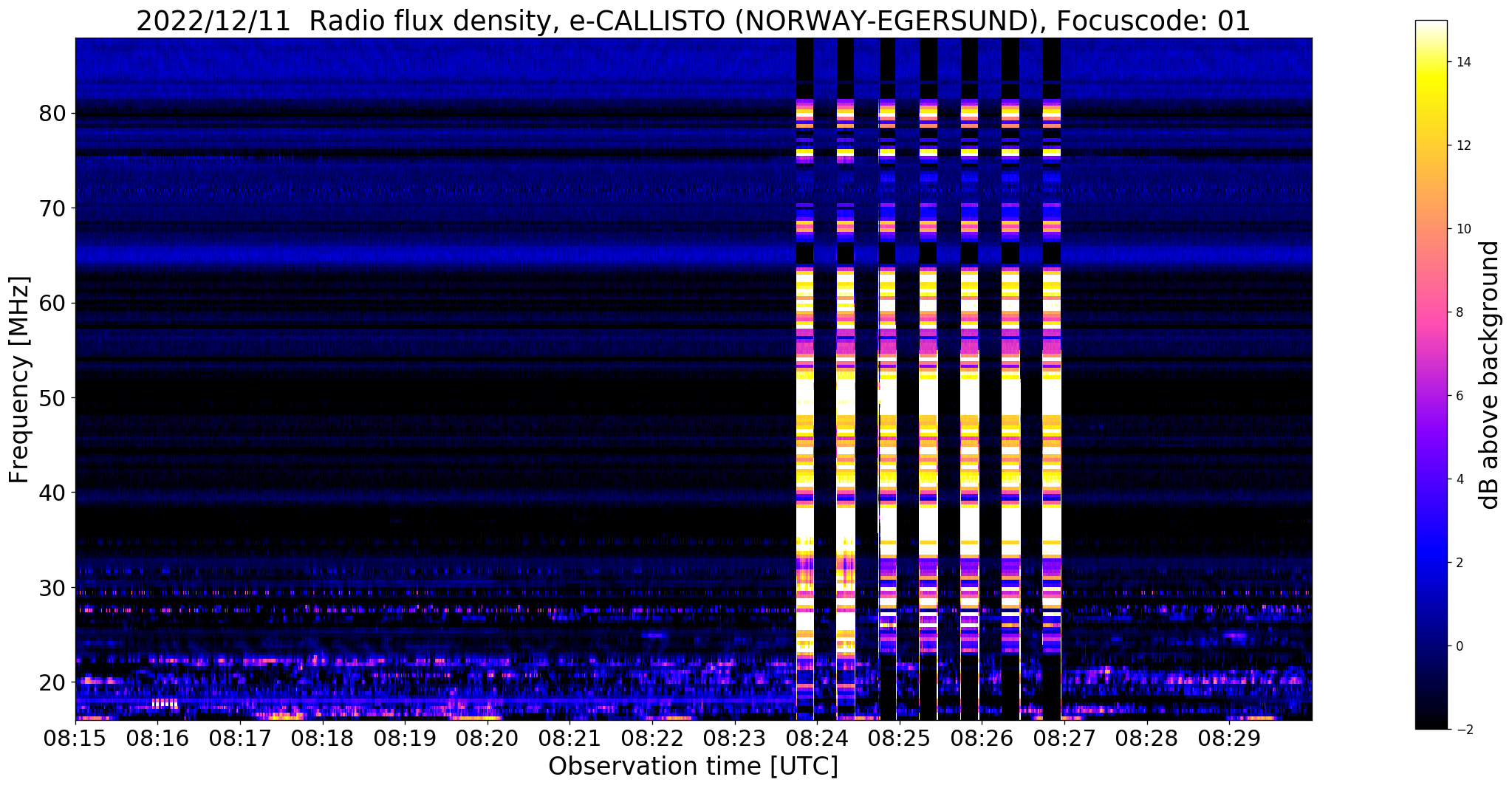The width and height of the screenshot is (1512, 788).
Task: Click the 'dB above background' colorbar title
Action: tap(1491, 375)
